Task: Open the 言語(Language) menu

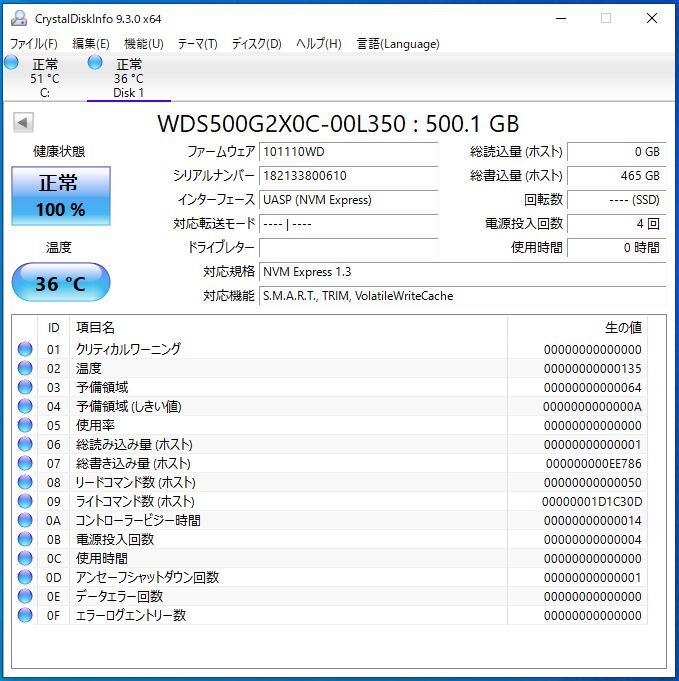Action: point(398,44)
